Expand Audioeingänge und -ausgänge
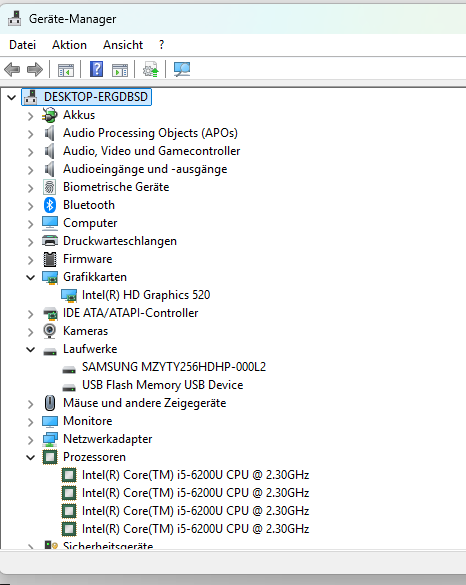The height and width of the screenshot is (585, 466). 31,170
